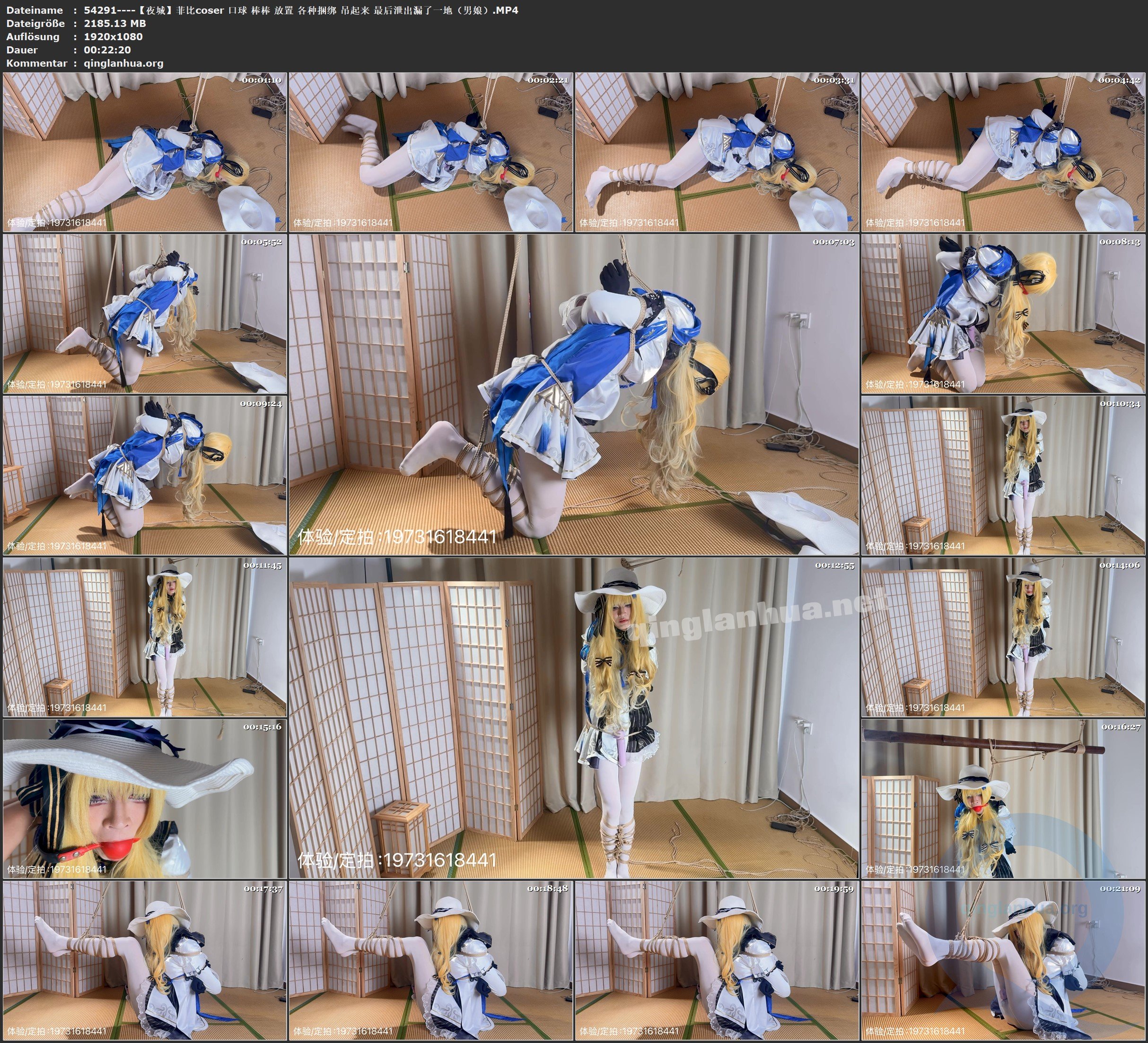
Task: Select the frame thumbnail stamped 00:02:21
Action: click(x=431, y=152)
